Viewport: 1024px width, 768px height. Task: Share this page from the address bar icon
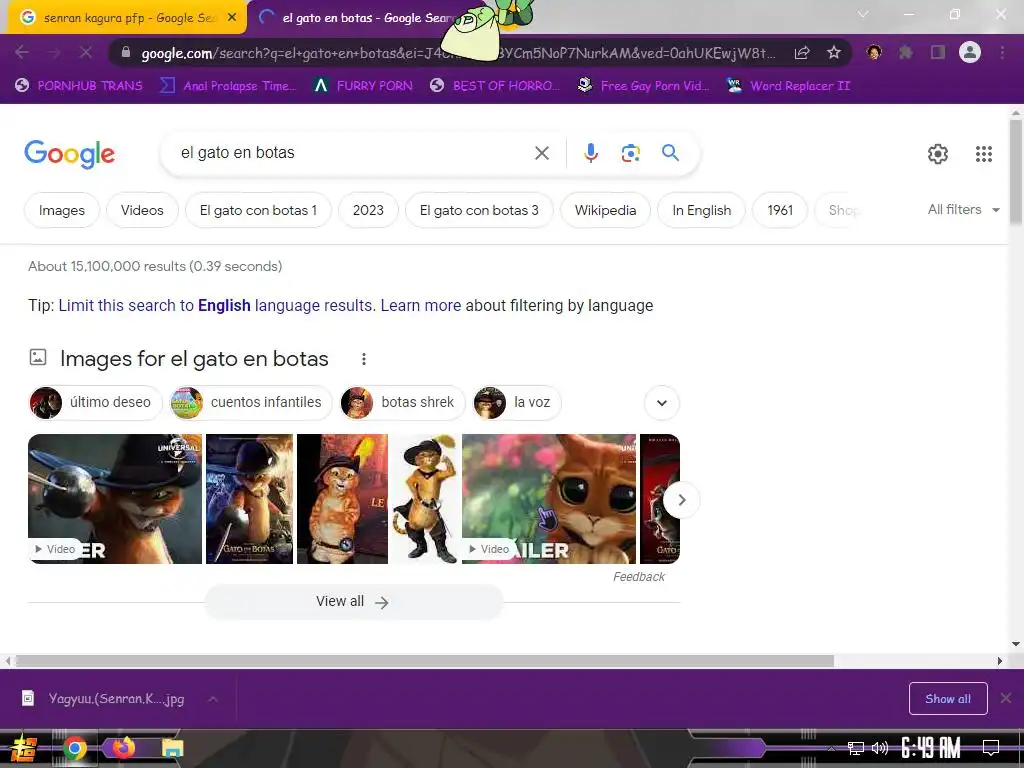(x=803, y=53)
